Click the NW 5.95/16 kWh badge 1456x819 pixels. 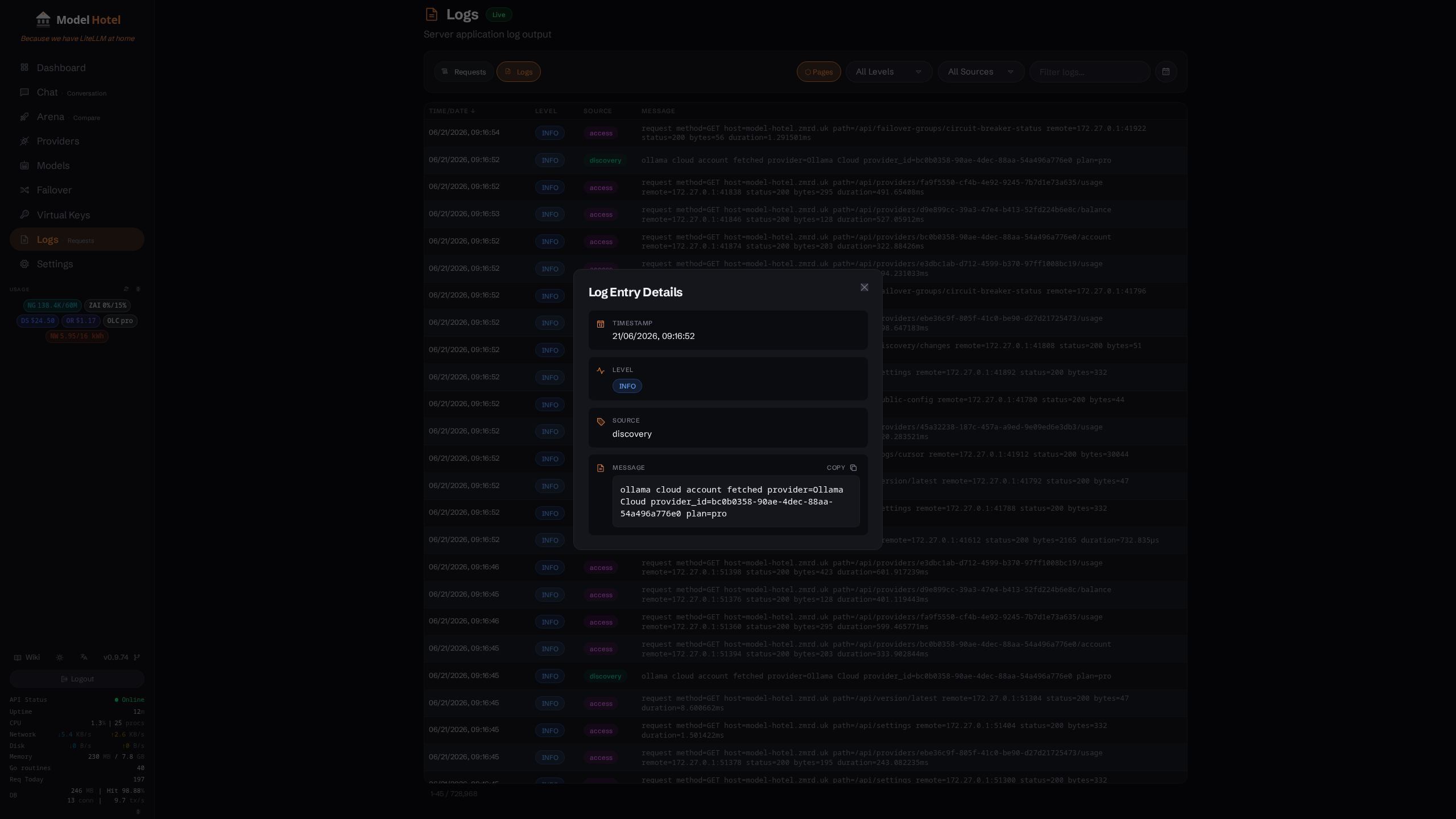point(77,336)
